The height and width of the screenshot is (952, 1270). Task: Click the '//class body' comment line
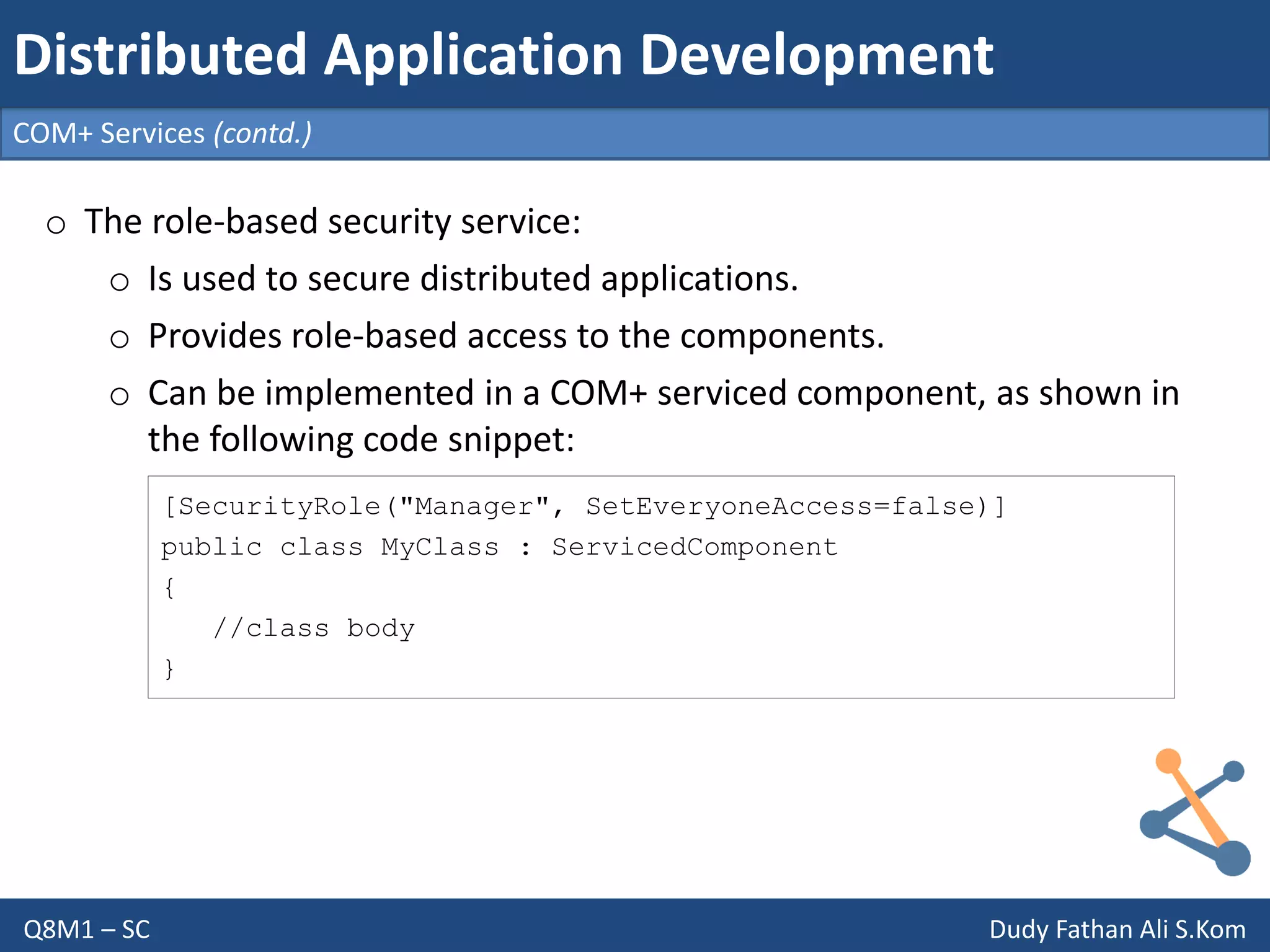314,628
